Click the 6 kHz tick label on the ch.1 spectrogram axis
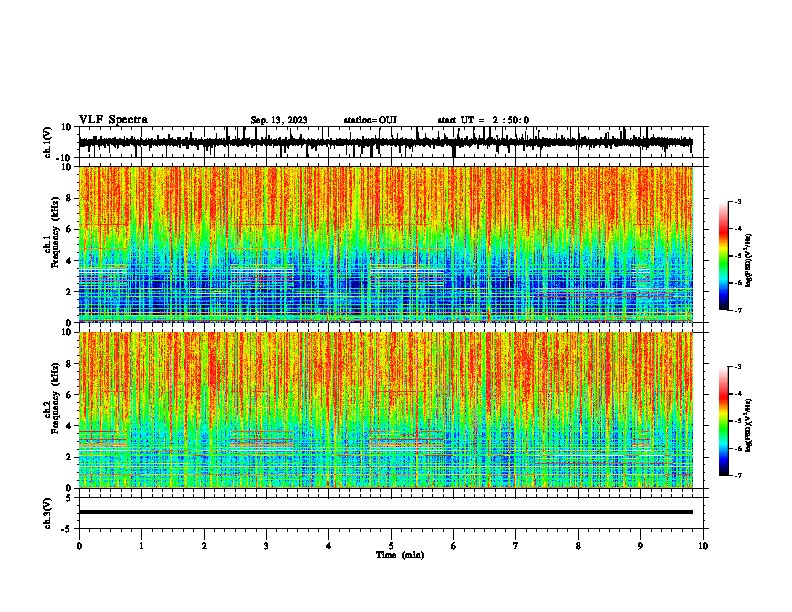This screenshot has height=612, width=792. pos(69,230)
